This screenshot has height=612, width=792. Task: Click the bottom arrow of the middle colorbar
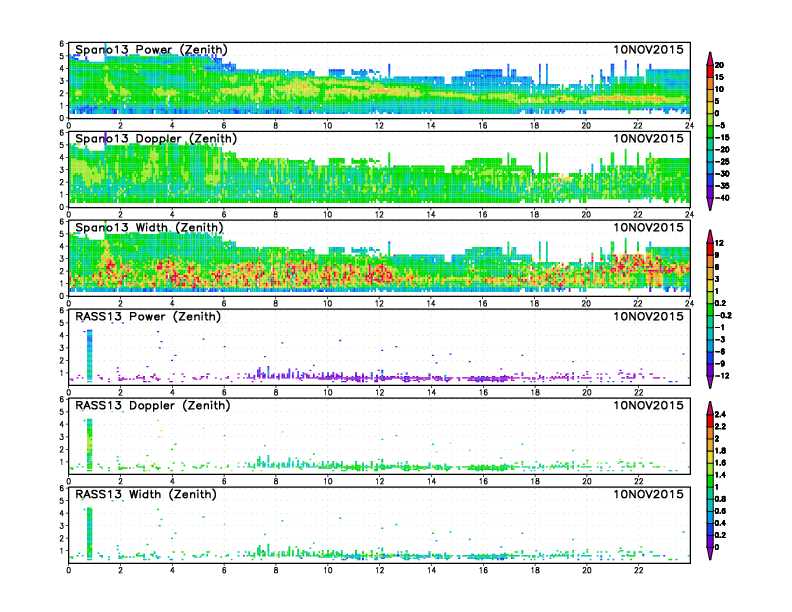pos(710,382)
